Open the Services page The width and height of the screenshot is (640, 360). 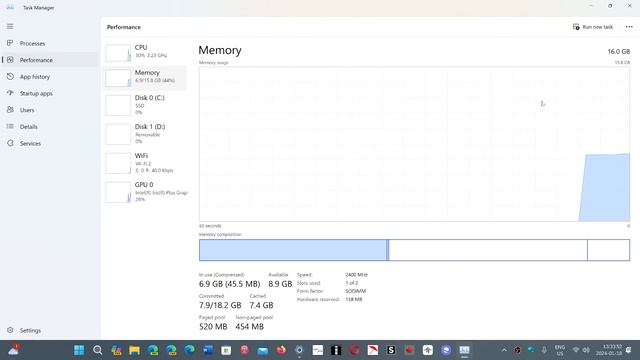tap(49, 144)
